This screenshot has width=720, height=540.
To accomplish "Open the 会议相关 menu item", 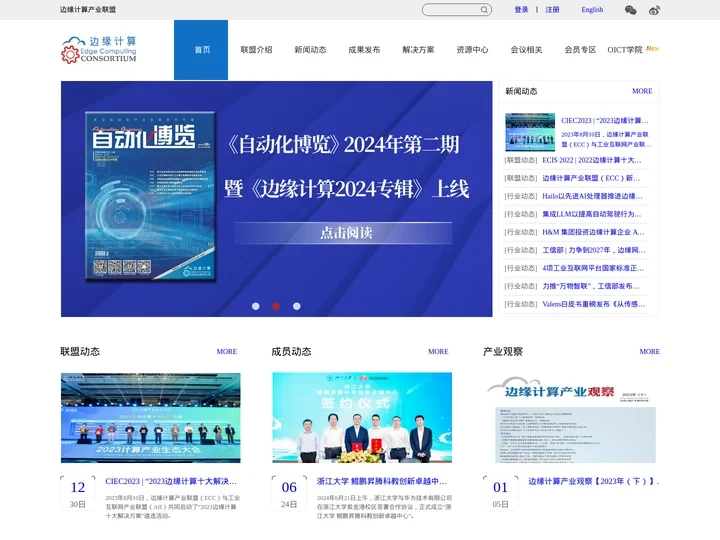I will 526,50.
